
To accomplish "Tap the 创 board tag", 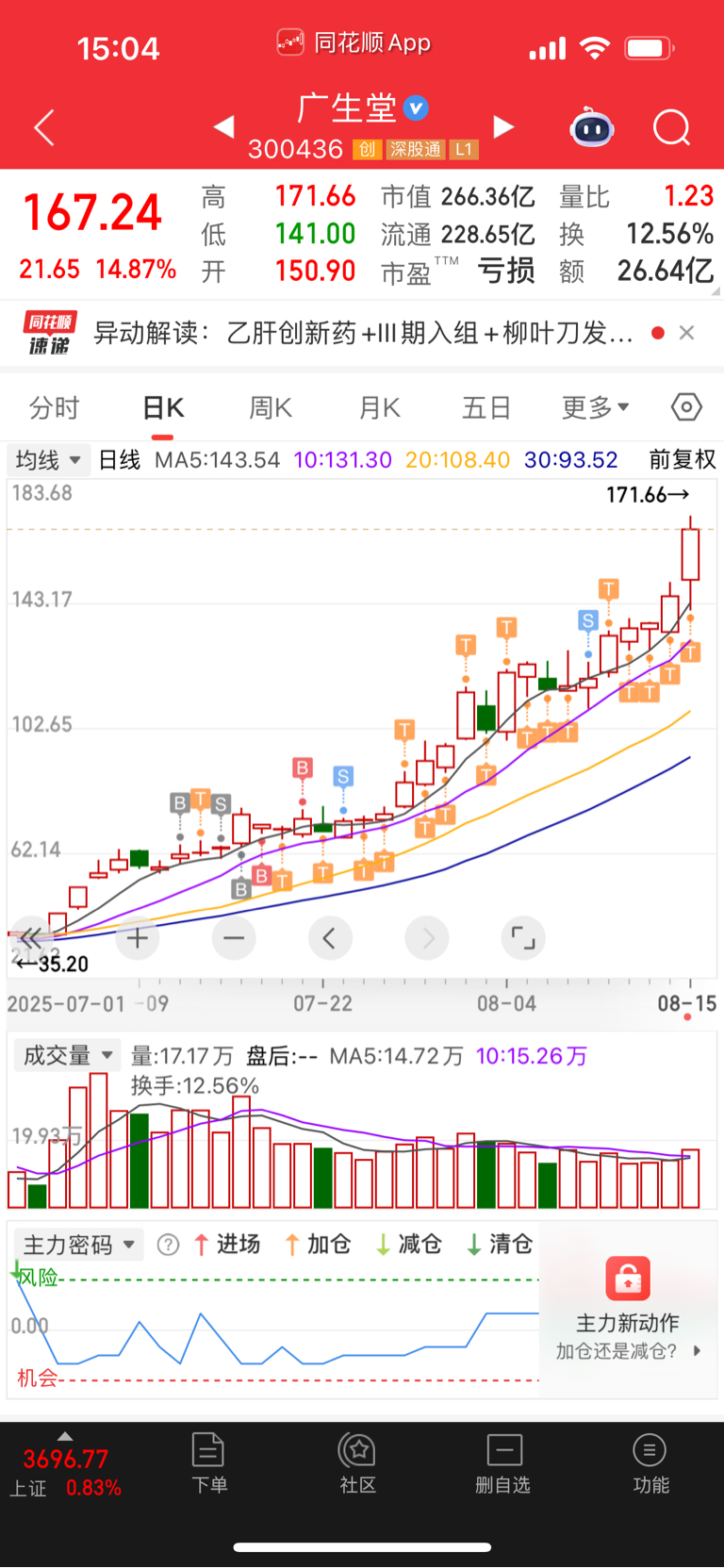I will click(x=367, y=149).
